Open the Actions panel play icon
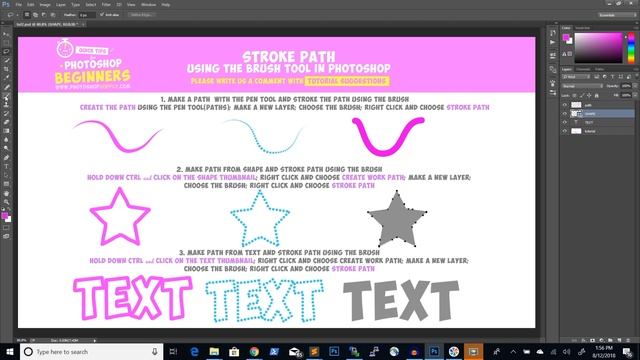640x360 pixels. [x=553, y=42]
